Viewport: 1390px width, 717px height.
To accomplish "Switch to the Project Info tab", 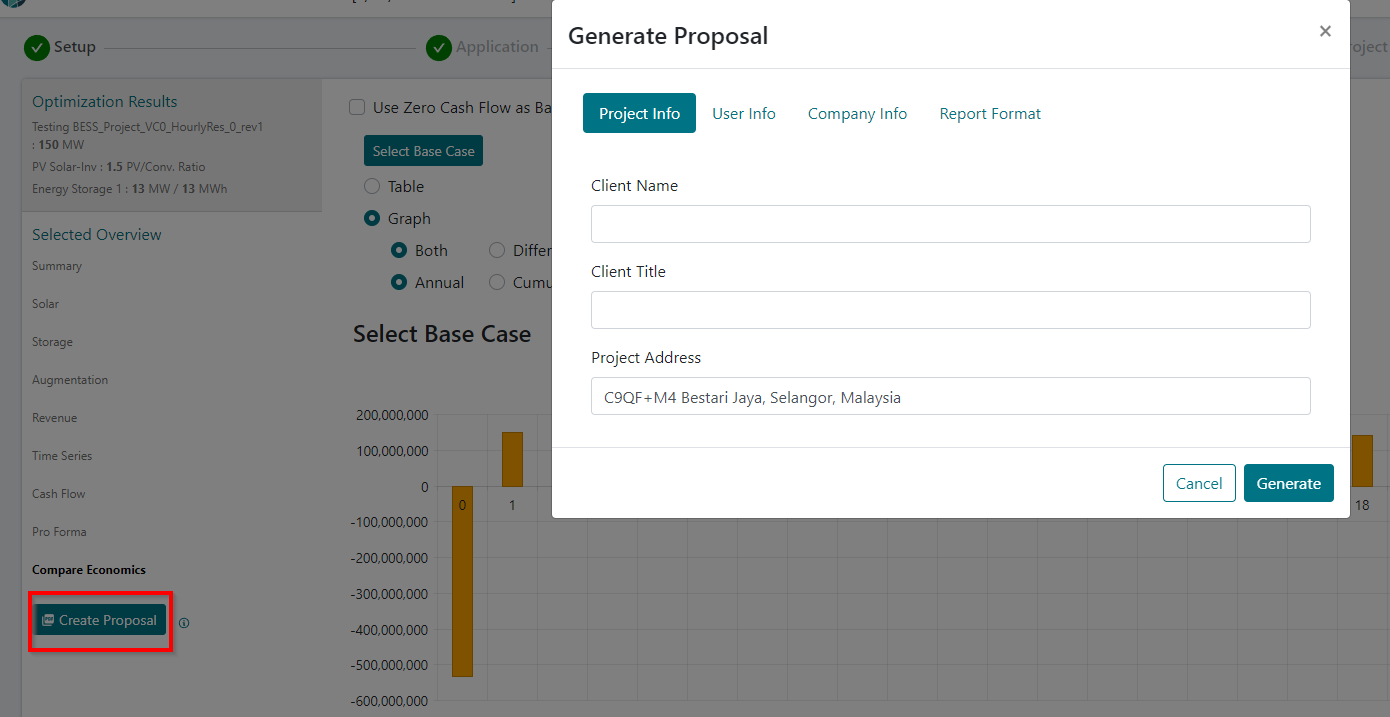I will [x=639, y=113].
